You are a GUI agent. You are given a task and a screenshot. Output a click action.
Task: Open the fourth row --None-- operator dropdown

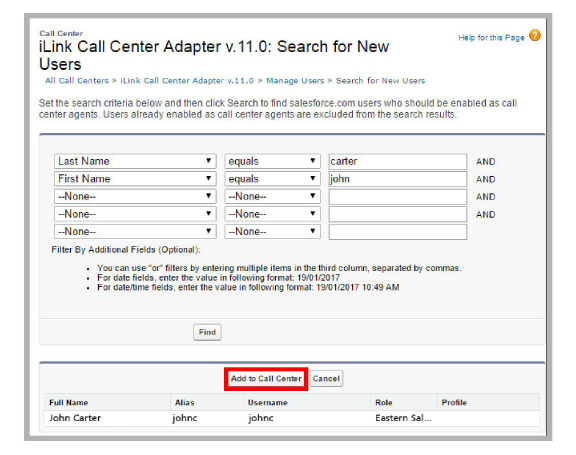(272, 214)
